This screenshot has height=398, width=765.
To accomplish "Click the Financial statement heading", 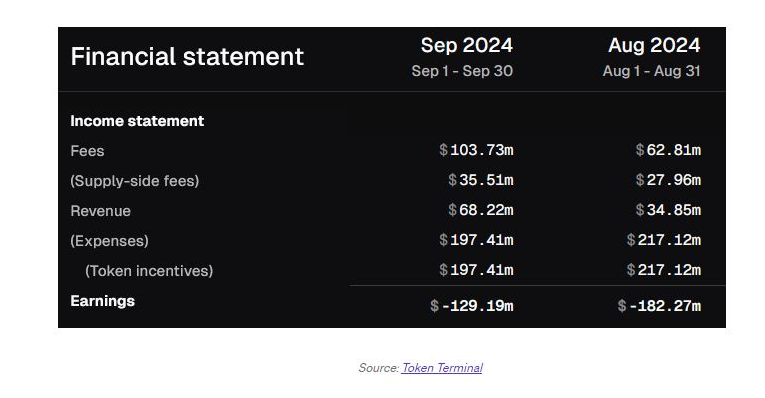I will (187, 57).
